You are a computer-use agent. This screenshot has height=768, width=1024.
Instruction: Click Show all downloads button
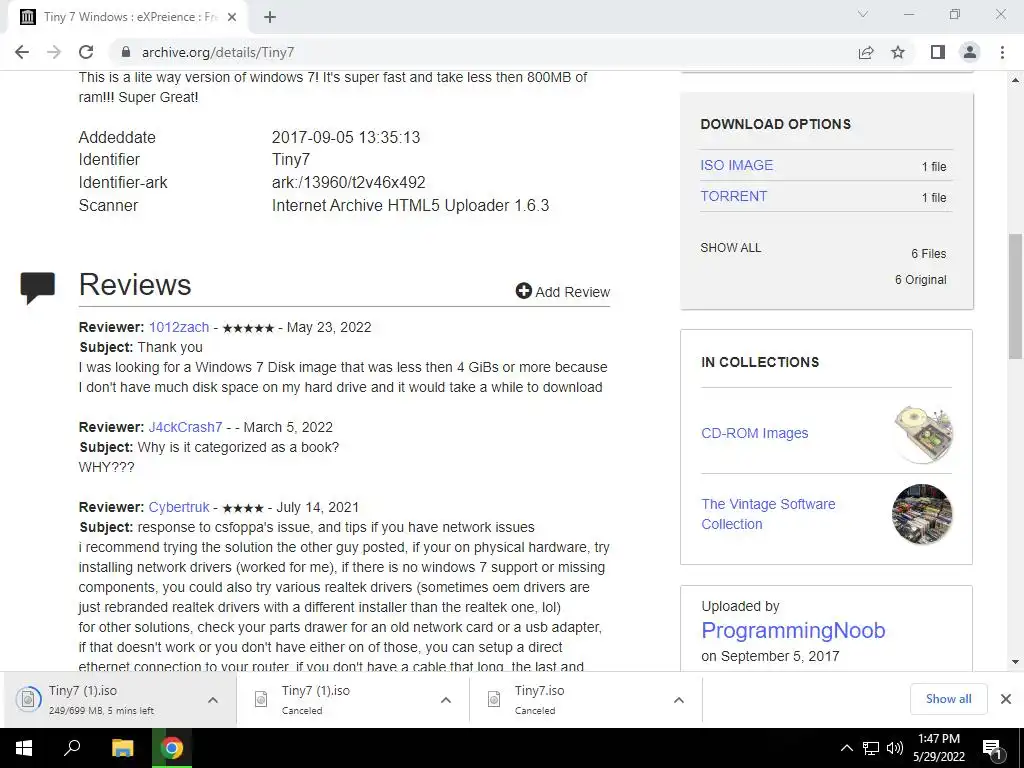pyautogui.click(x=948, y=699)
